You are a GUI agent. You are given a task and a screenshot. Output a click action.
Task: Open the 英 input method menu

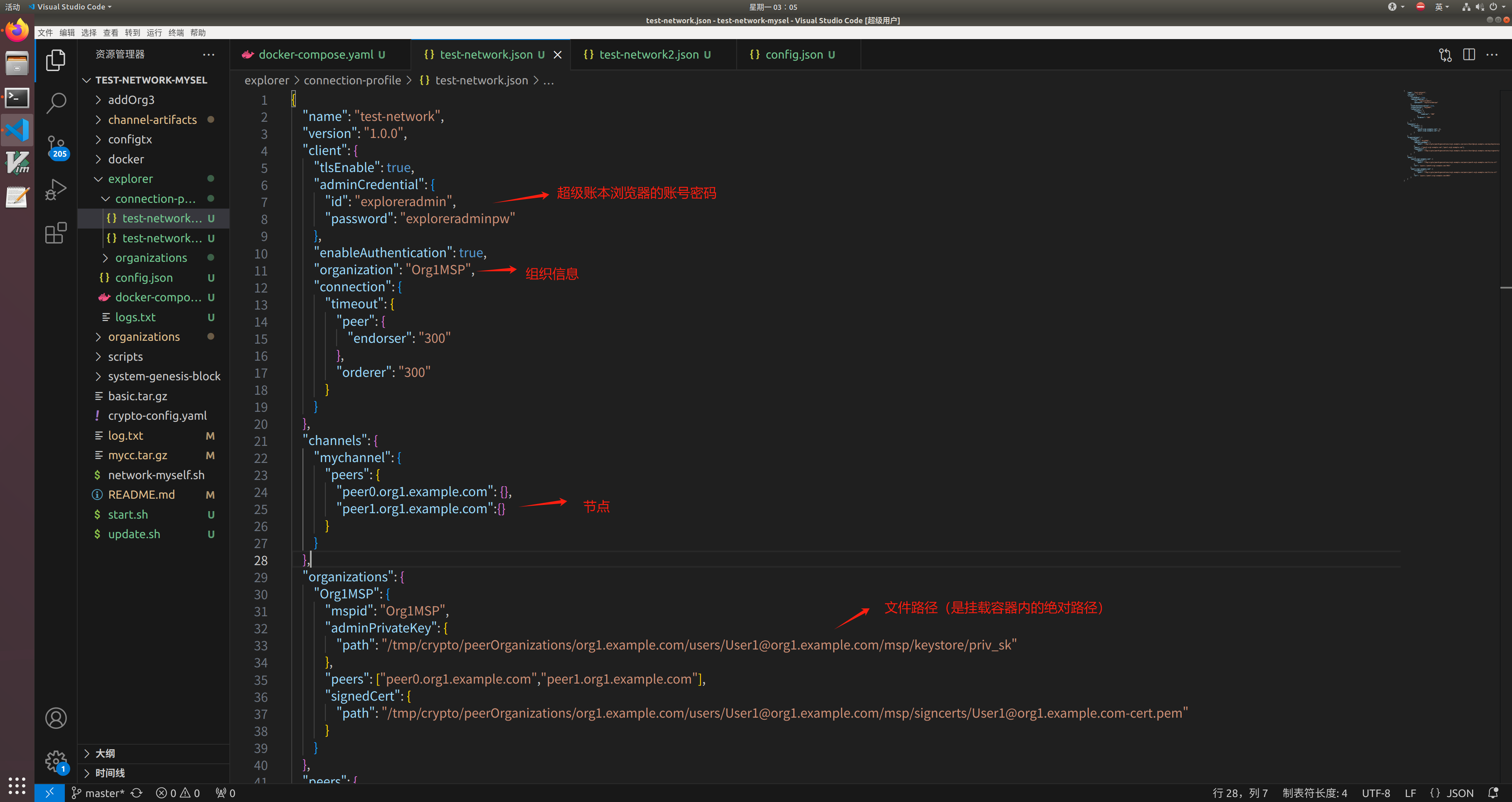point(1441,7)
